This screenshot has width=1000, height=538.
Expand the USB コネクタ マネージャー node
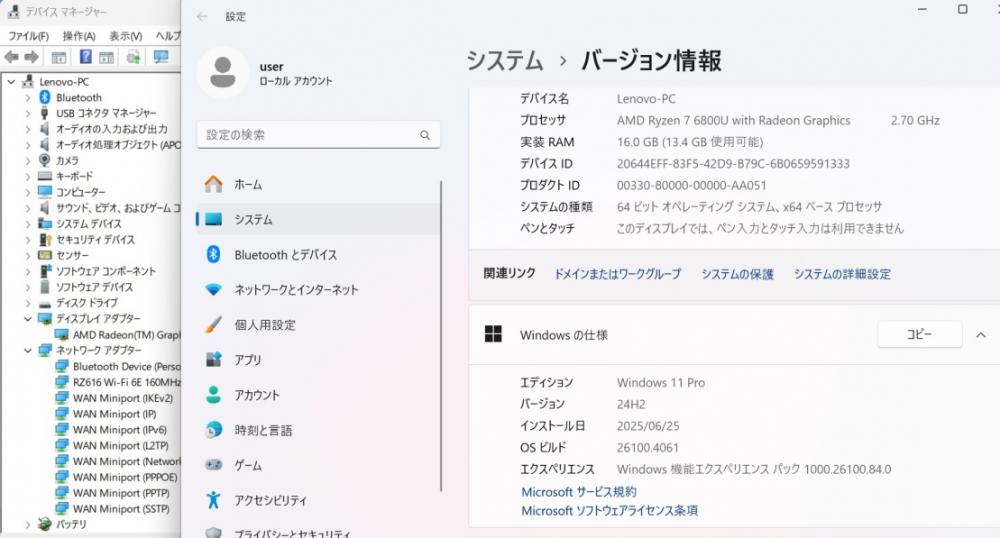(28, 113)
